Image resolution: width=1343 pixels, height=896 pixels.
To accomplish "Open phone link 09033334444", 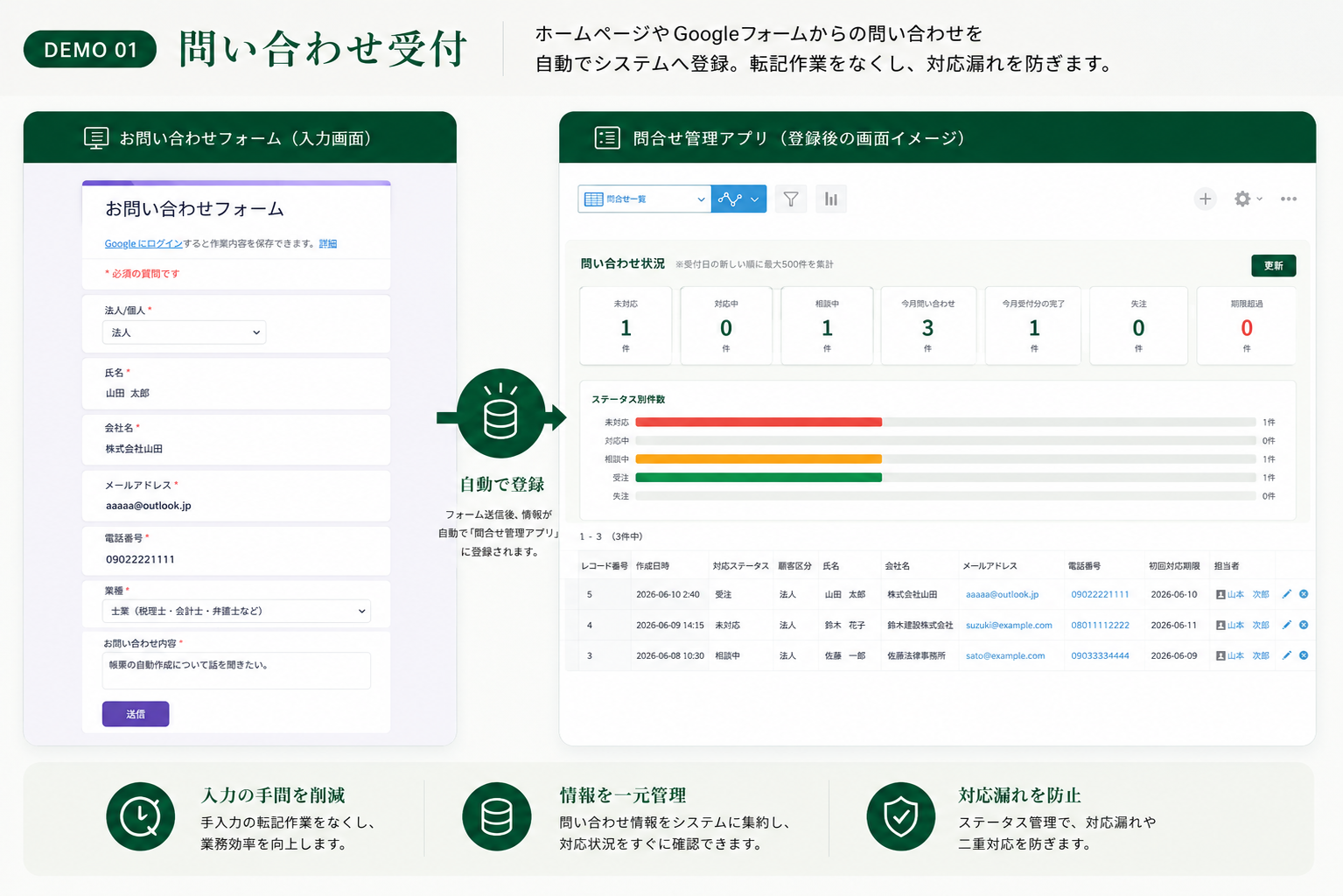I will pos(1100,655).
